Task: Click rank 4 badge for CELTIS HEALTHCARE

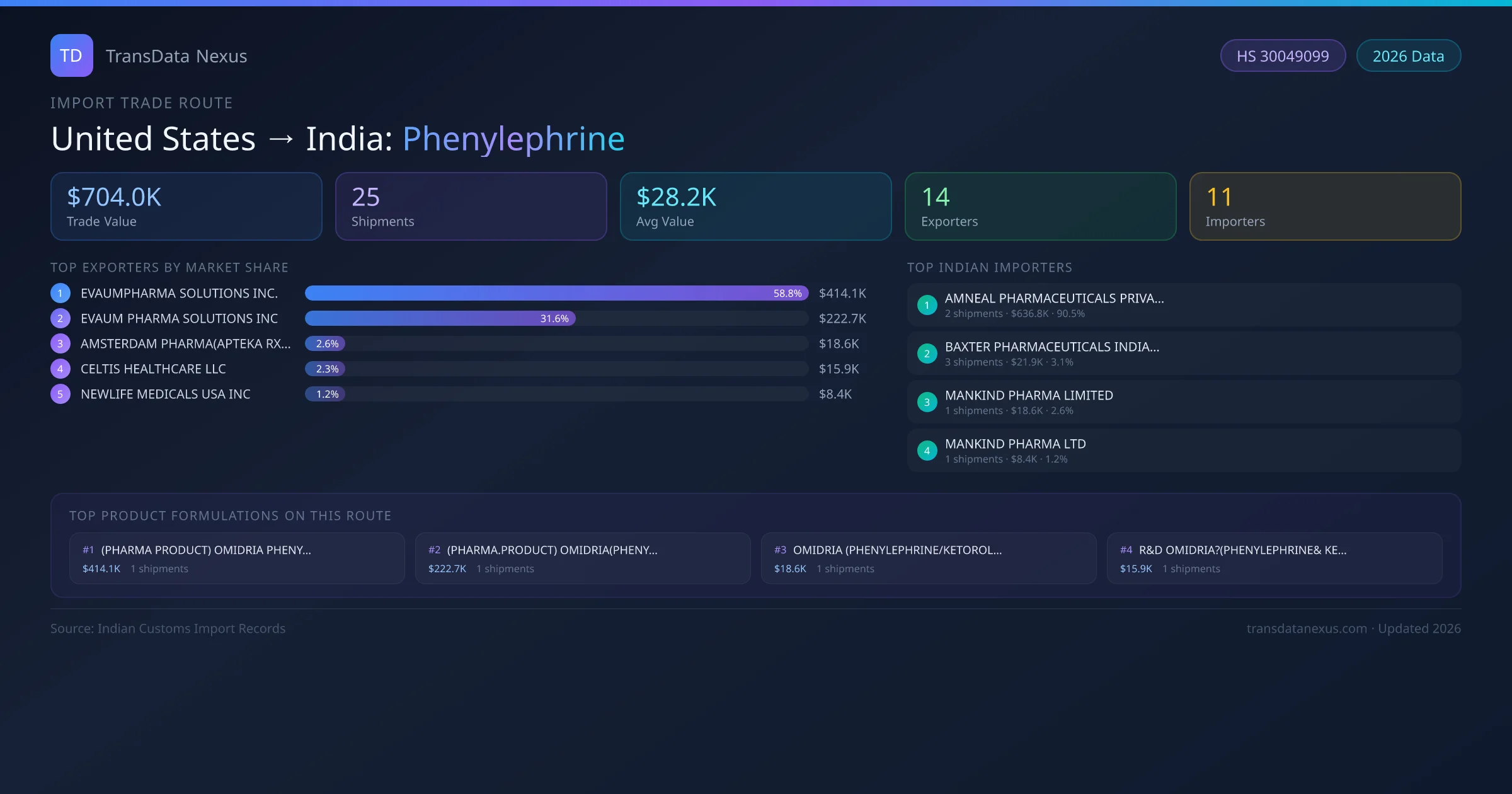Action: [x=60, y=369]
